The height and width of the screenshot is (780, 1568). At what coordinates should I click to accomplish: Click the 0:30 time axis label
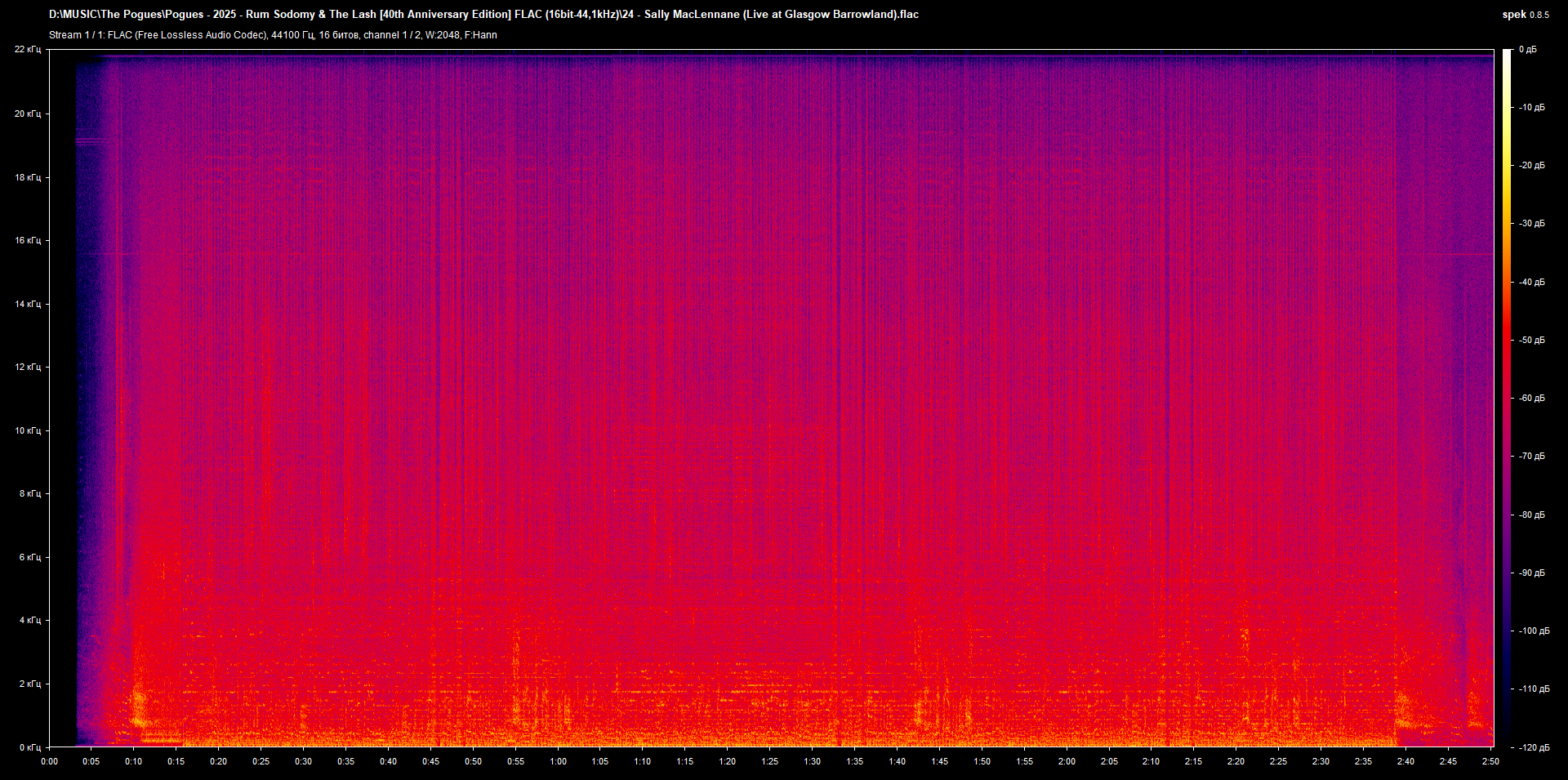tap(303, 761)
